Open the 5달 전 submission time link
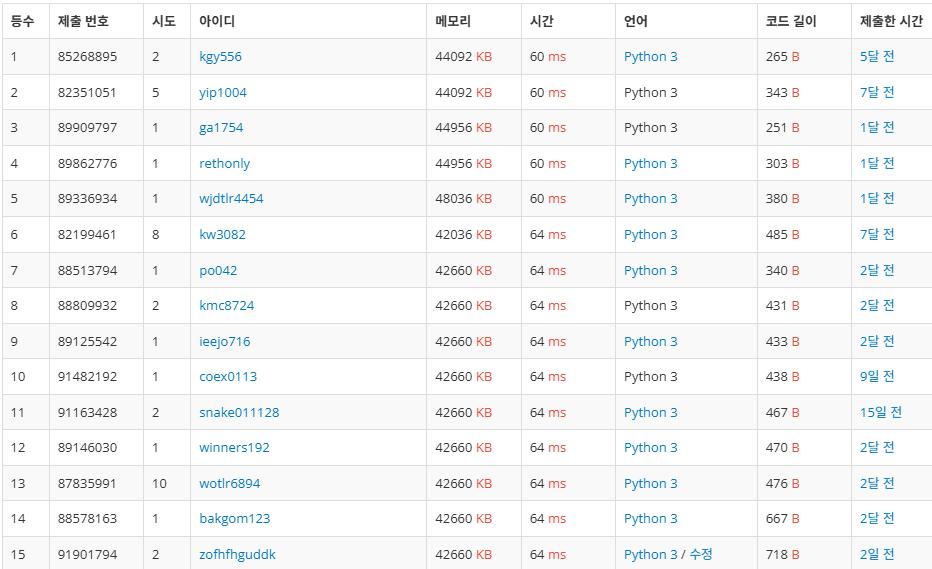The height and width of the screenshot is (569, 932). coord(877,56)
